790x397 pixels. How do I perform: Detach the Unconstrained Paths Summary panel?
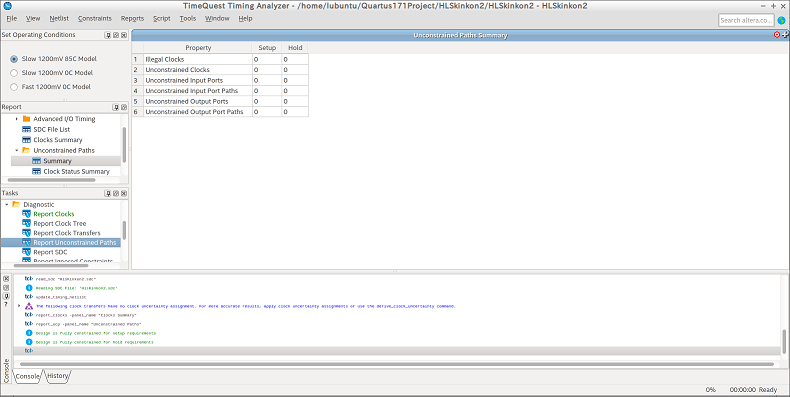coord(785,35)
